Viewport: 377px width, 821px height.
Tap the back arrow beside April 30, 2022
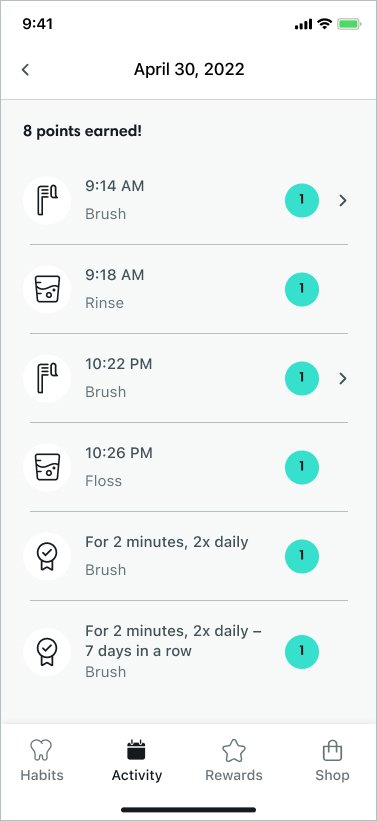tap(25, 70)
